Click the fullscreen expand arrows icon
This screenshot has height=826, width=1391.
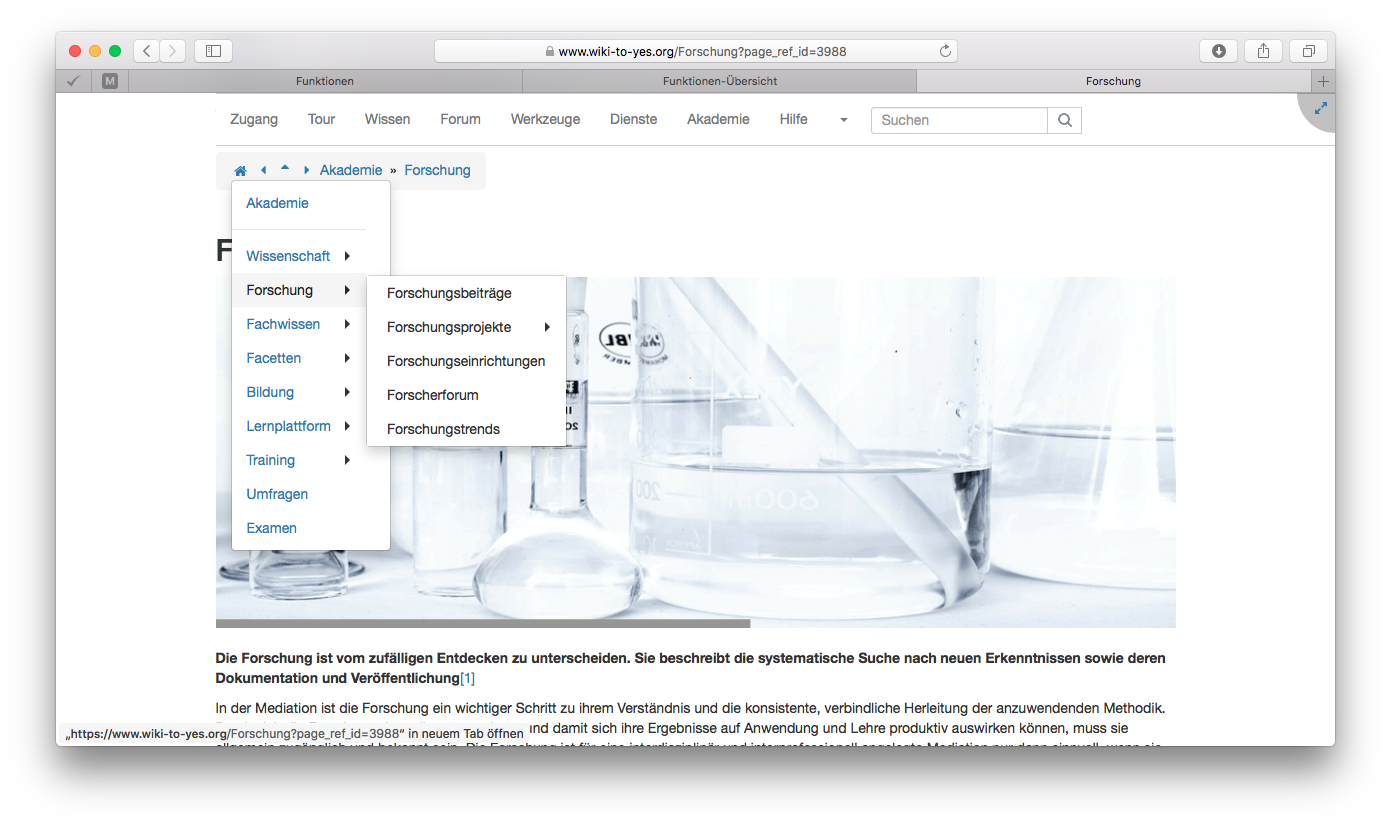1320,108
